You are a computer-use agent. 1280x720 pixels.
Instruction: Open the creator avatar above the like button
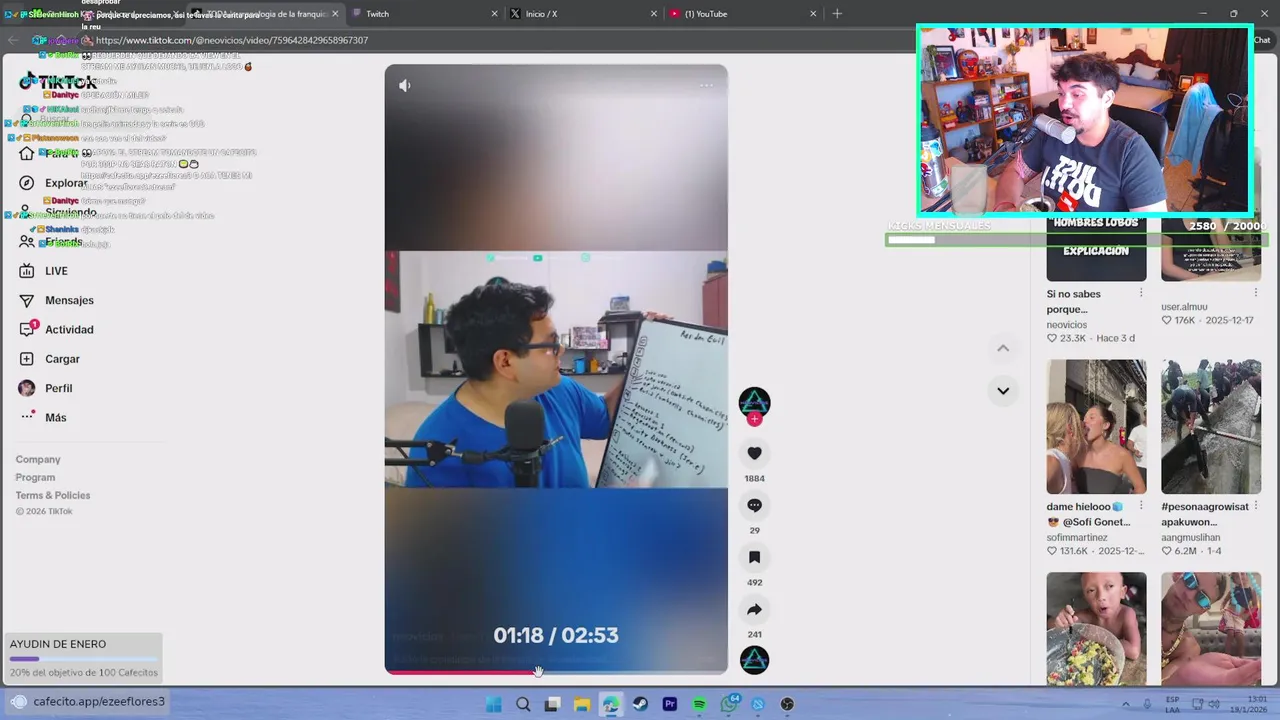(754, 402)
